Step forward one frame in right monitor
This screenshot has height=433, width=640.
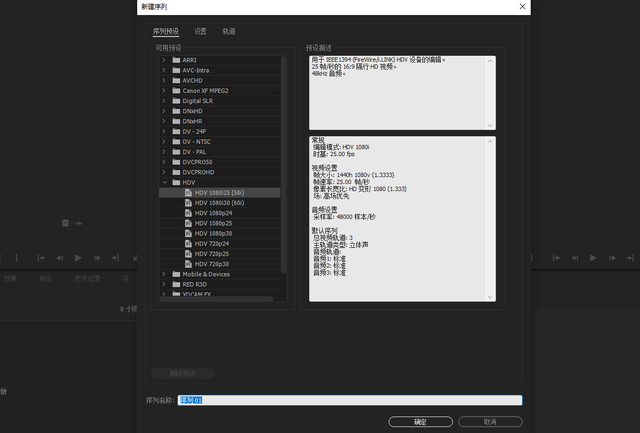(x=612, y=258)
